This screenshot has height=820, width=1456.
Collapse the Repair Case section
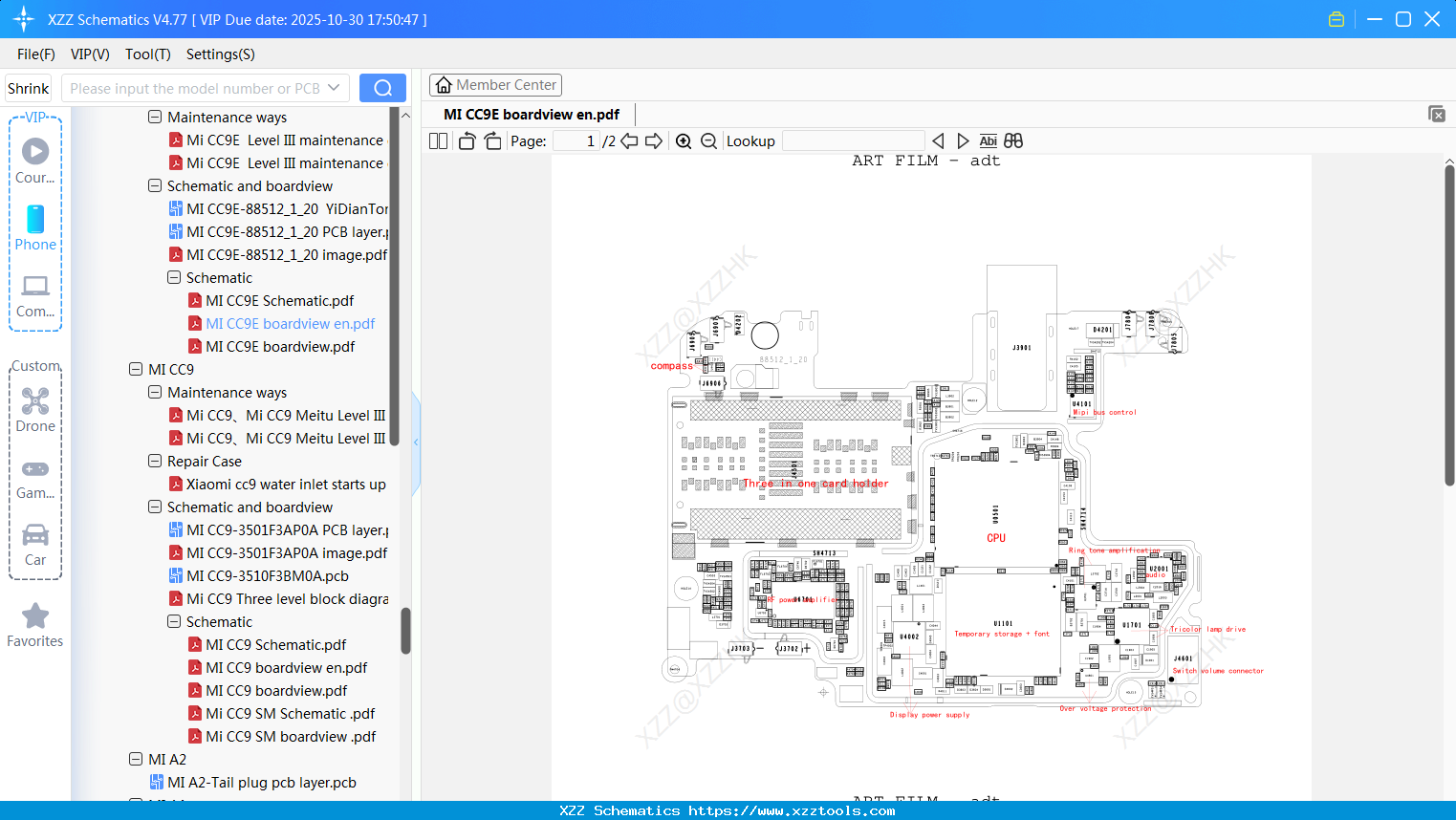pyautogui.click(x=154, y=461)
